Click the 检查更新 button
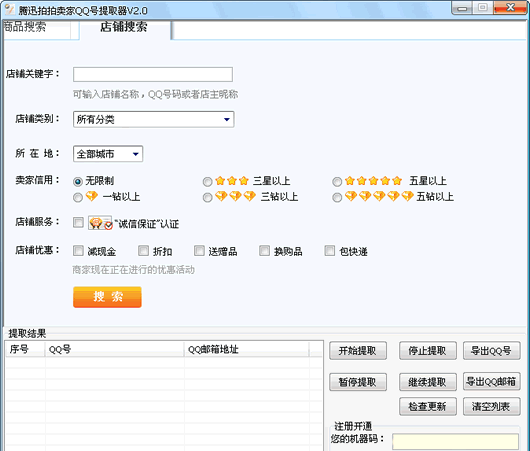 (x=428, y=406)
